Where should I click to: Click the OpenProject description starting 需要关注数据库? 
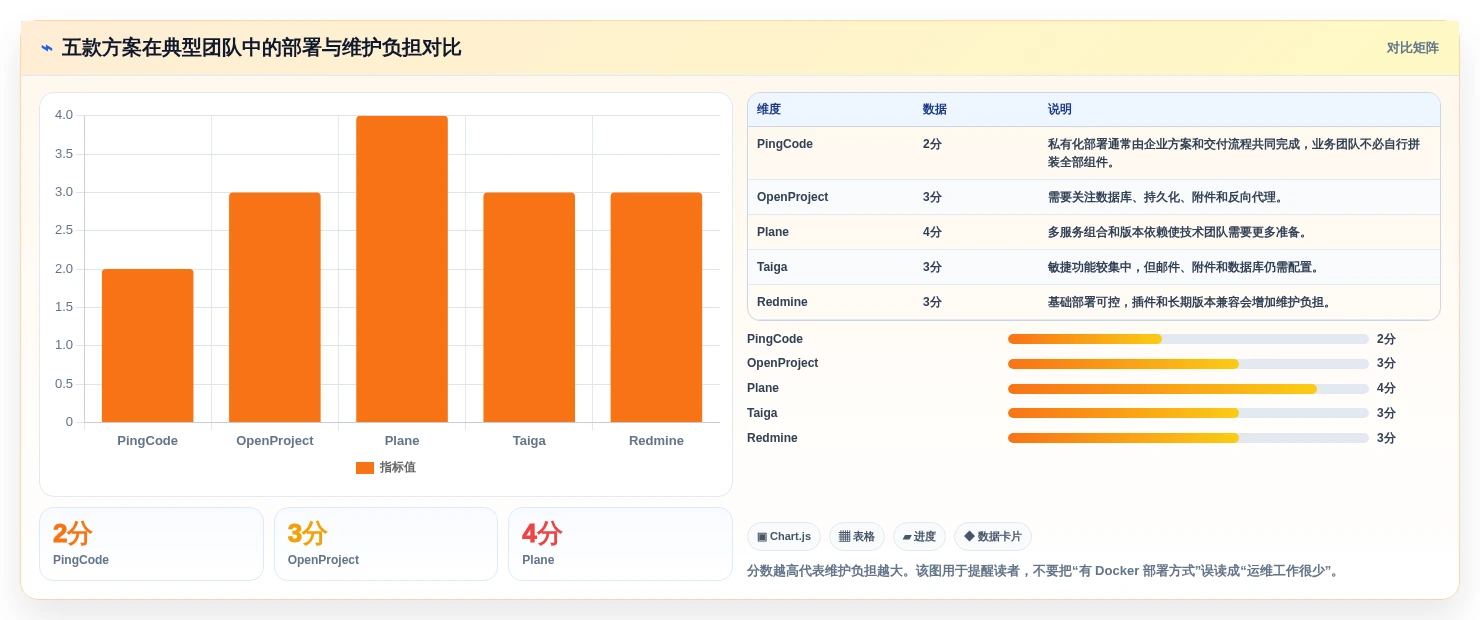pyautogui.click(x=1168, y=197)
